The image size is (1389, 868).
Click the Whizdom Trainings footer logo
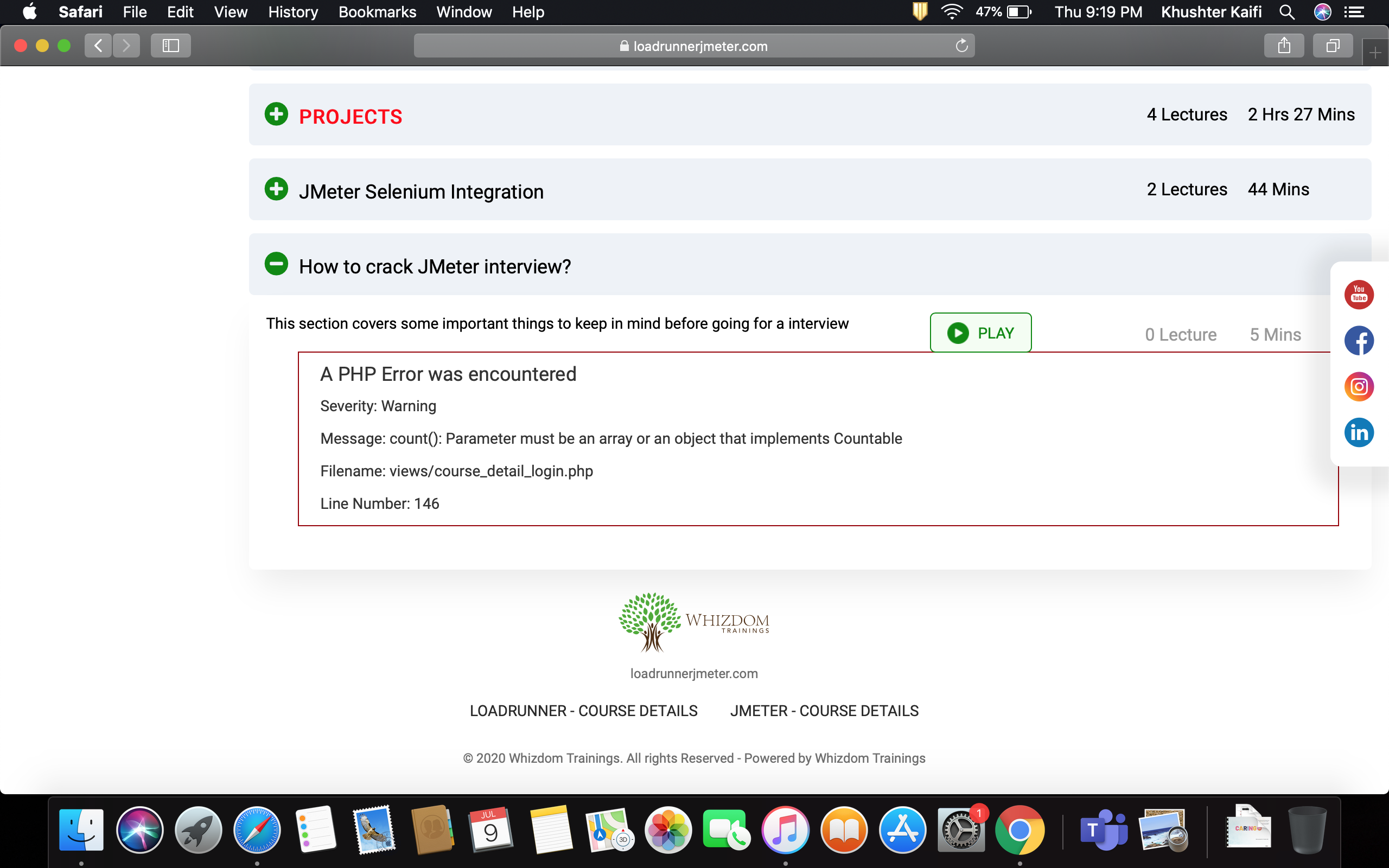(694, 623)
